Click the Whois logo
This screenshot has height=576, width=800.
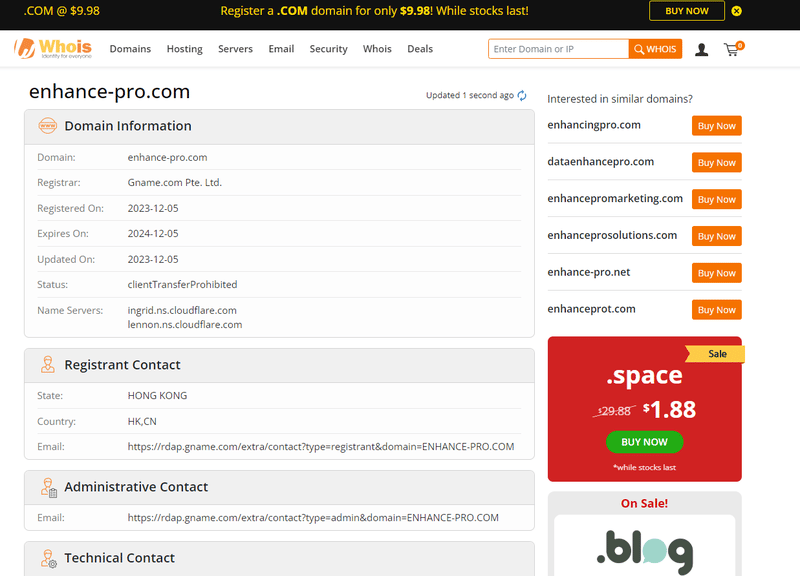point(53,48)
